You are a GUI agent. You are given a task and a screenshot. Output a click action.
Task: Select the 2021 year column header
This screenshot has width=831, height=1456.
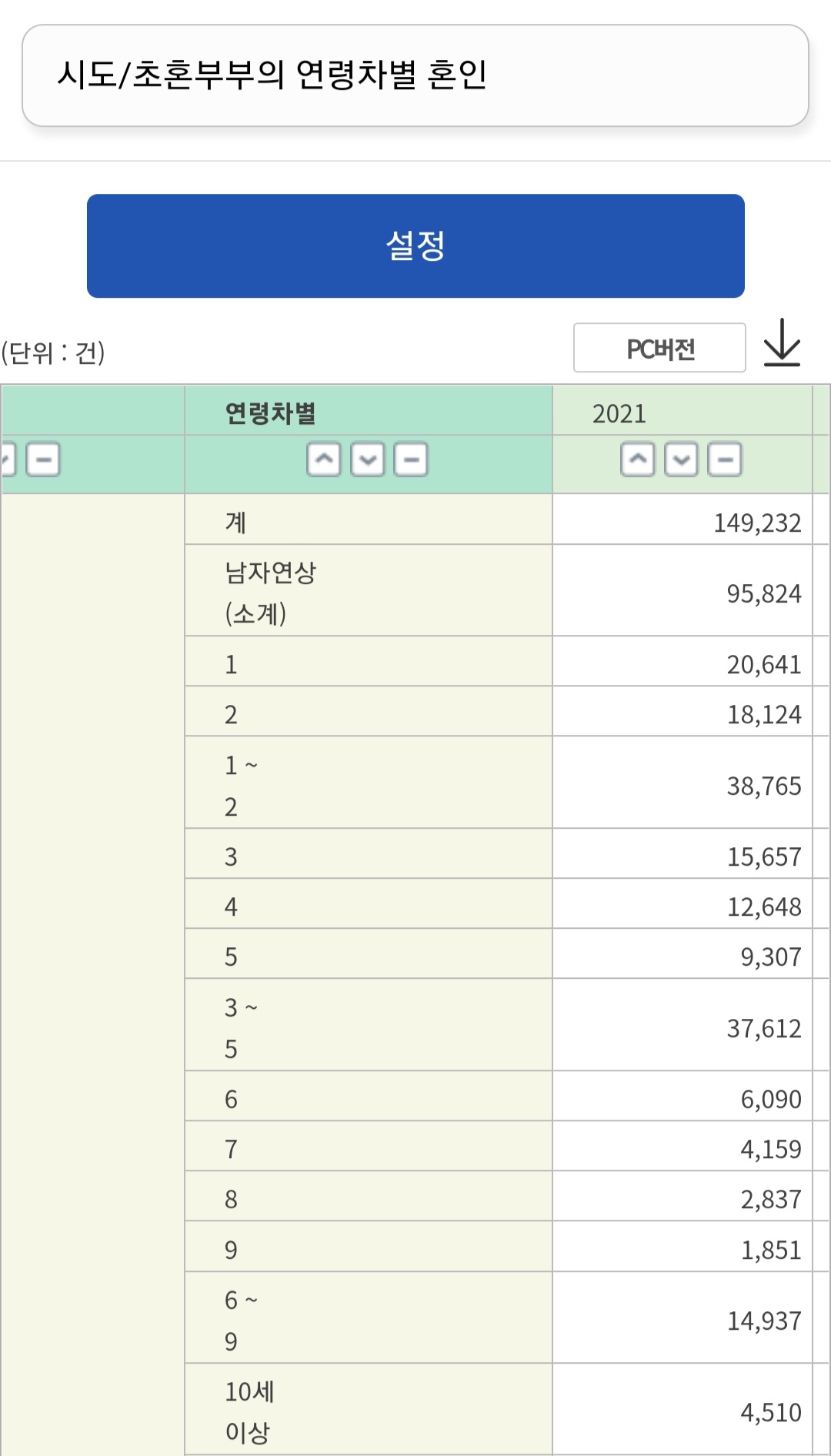point(619,414)
